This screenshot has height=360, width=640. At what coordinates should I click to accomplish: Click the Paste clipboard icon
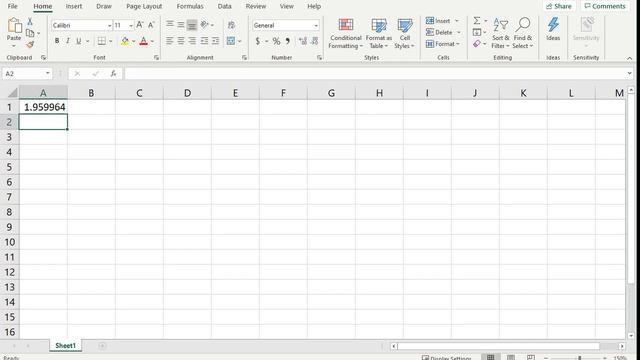(14, 25)
